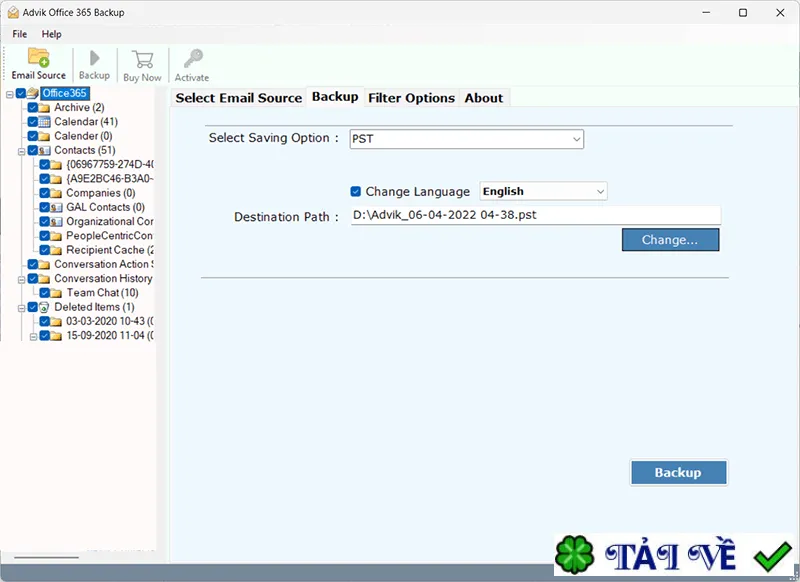Click the folder tree horizontal scrollbar
Screen dimensions: 800x582
[x=47, y=557]
